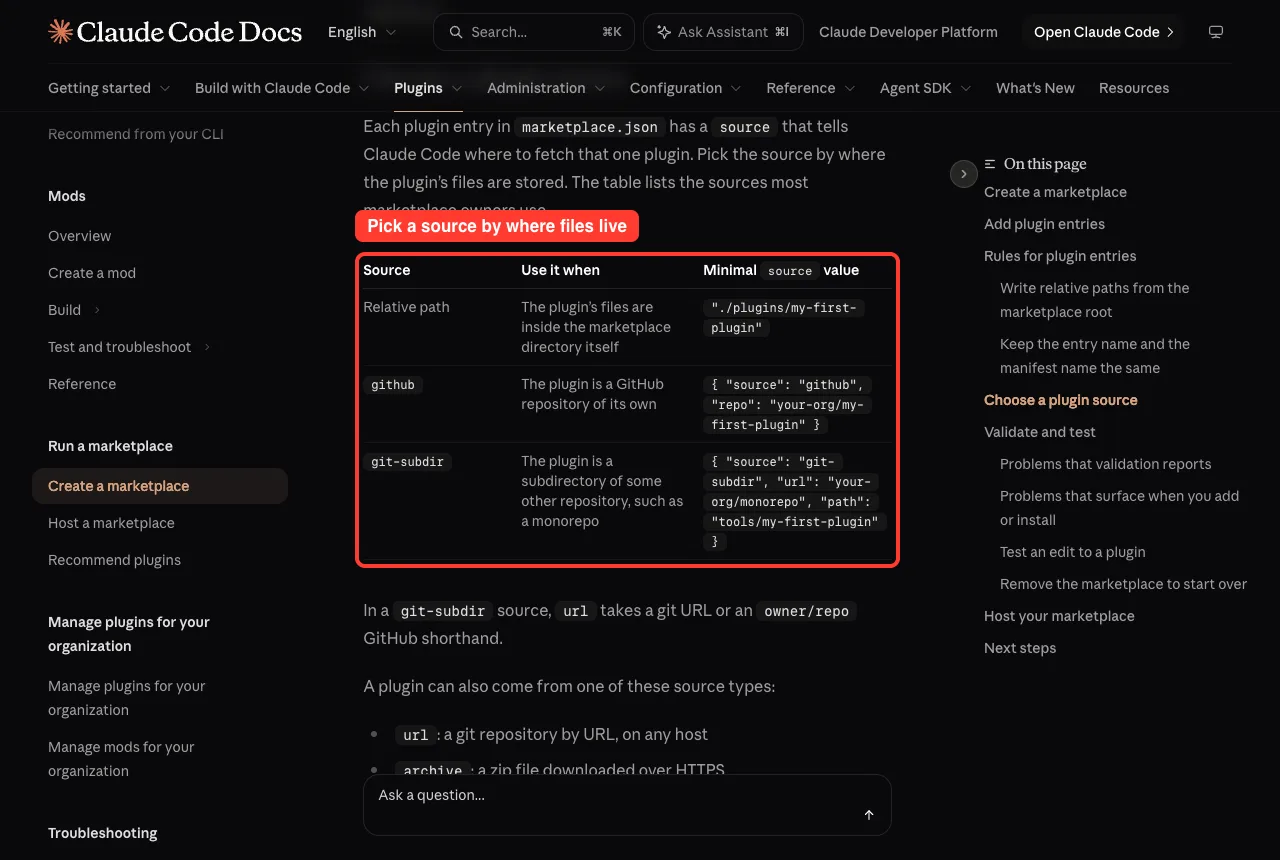The height and width of the screenshot is (860, 1280).
Task: Jump to Add plugin entries section
Action: 1044,224
